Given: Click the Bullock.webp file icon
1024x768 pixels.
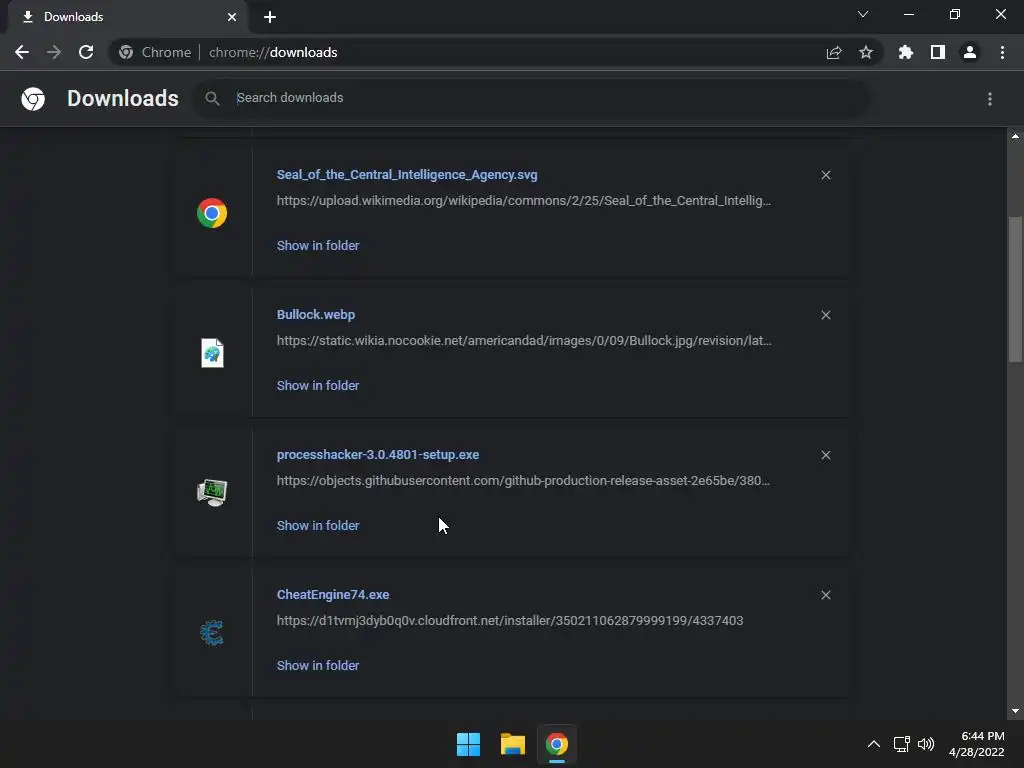Looking at the screenshot, I should point(212,353).
